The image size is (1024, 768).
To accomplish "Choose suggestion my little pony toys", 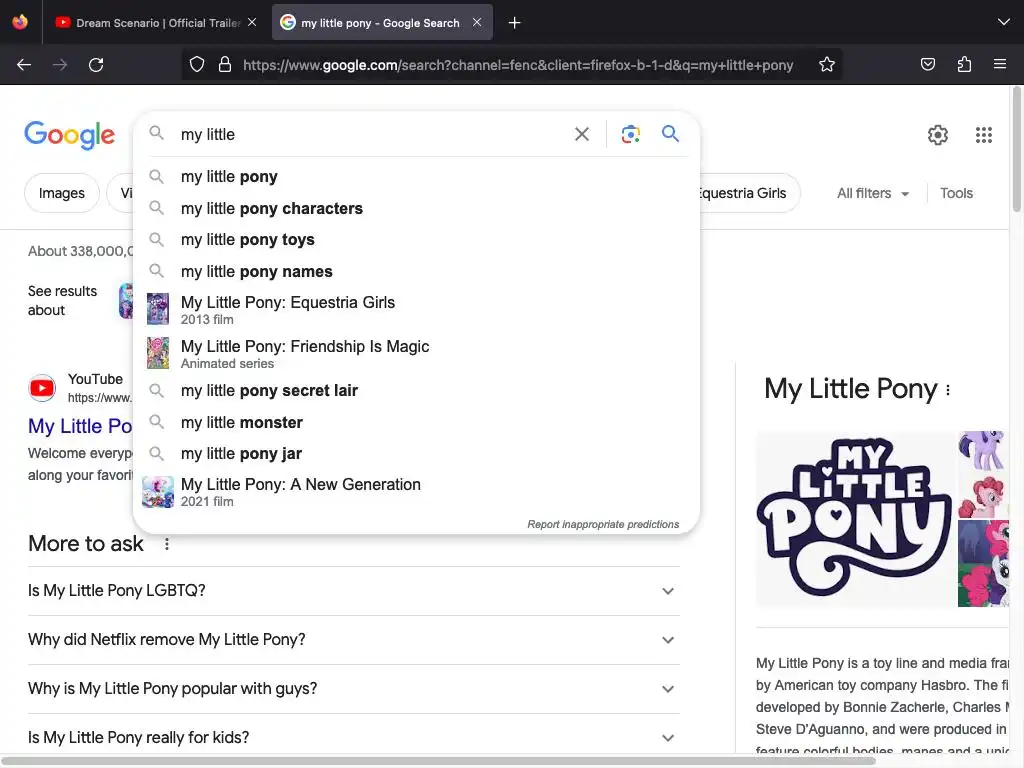I will pyautogui.click(x=417, y=240).
